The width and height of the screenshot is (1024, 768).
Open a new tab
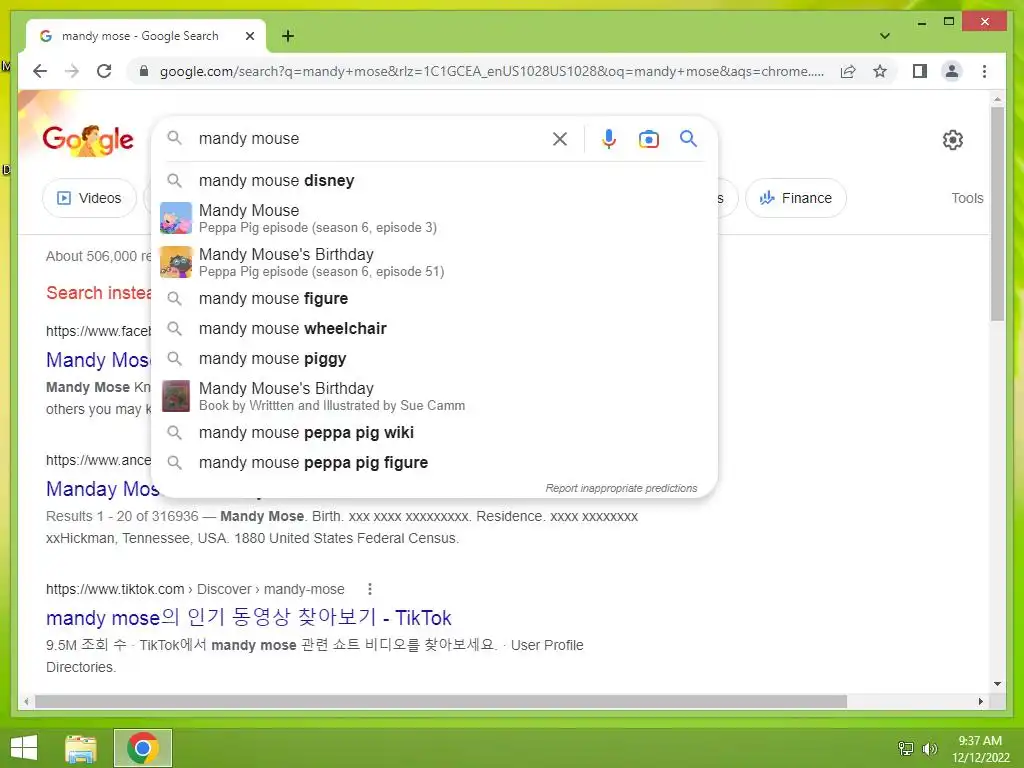[x=288, y=36]
